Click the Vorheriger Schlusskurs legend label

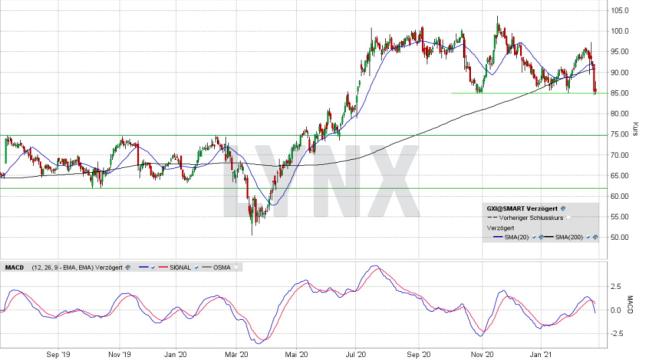pyautogui.click(x=531, y=218)
